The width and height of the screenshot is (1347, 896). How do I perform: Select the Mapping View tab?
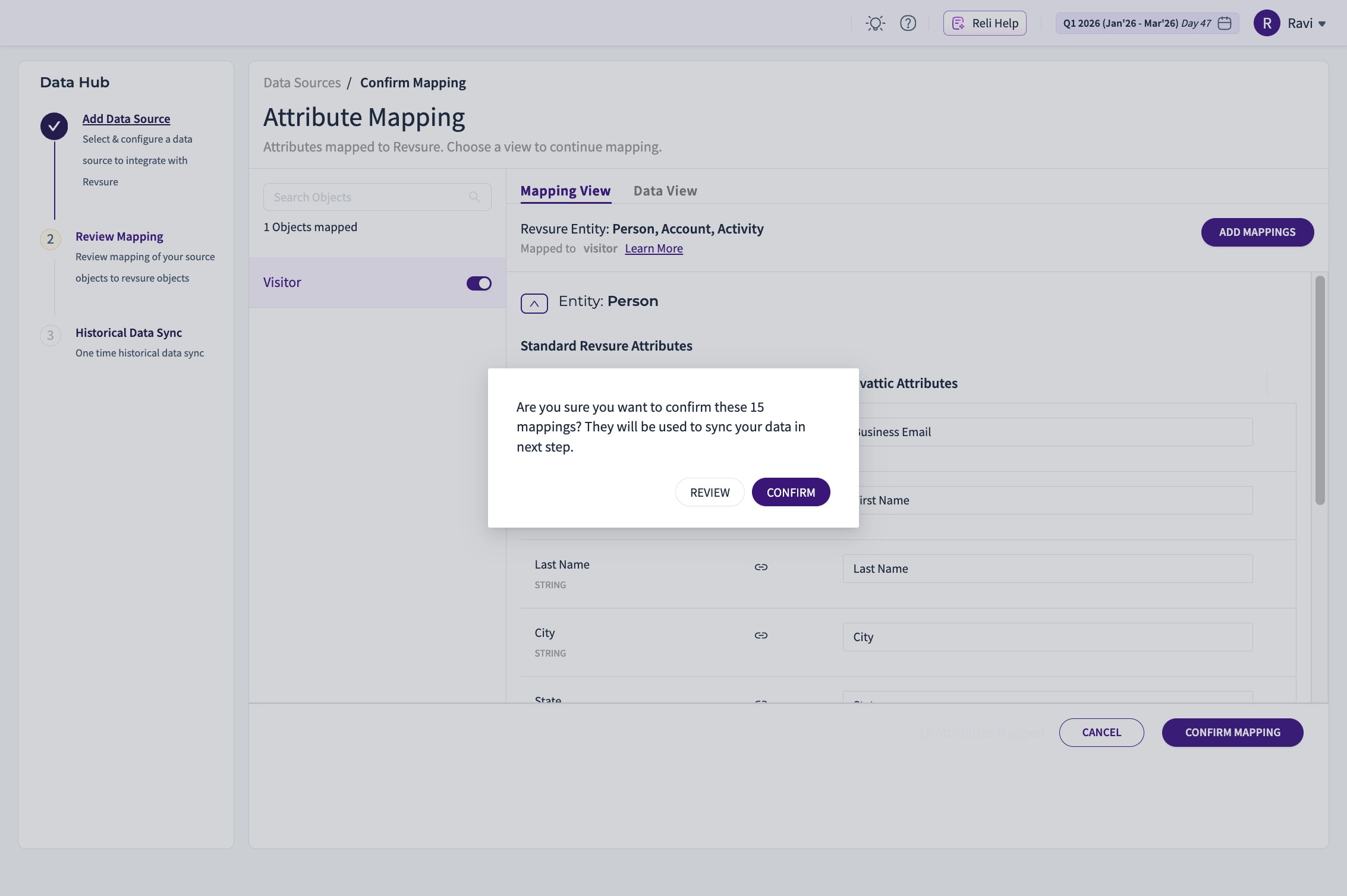pos(565,191)
